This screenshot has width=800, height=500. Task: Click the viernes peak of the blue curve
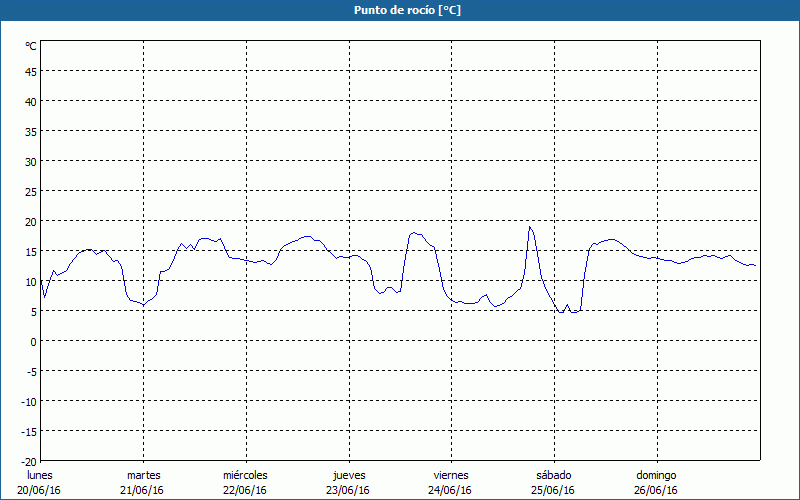pos(414,233)
